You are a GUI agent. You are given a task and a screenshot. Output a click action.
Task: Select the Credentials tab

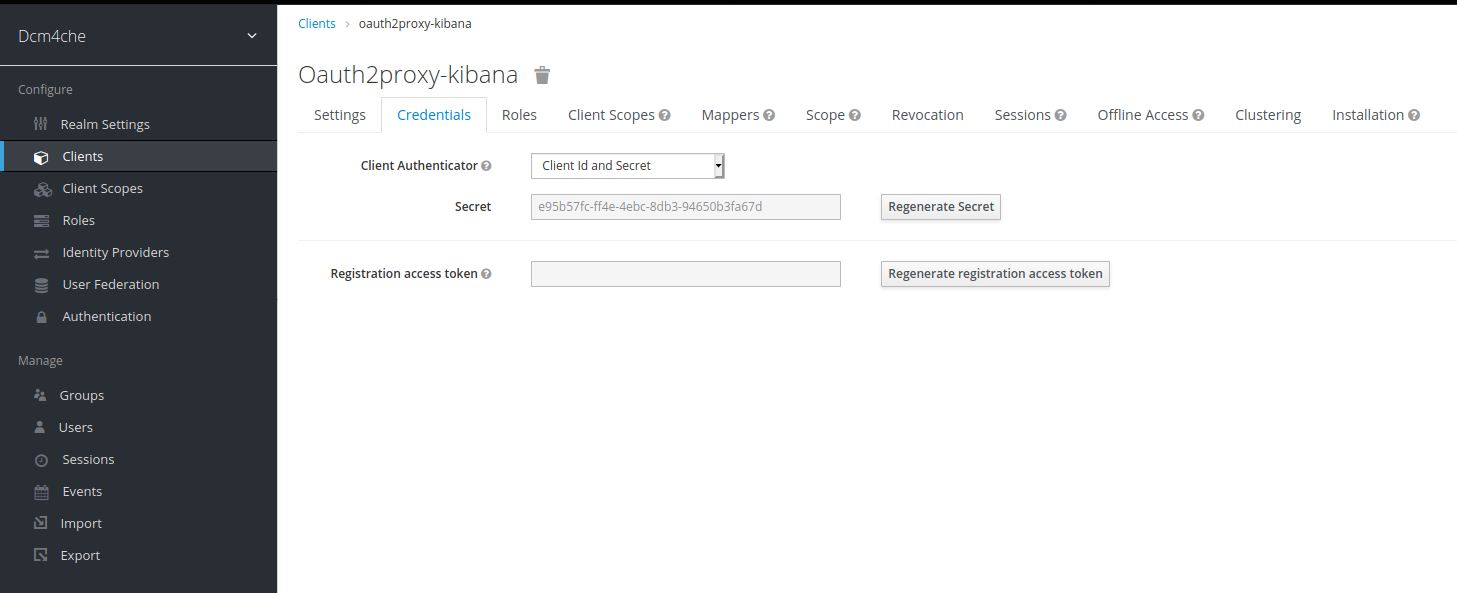pyautogui.click(x=434, y=115)
